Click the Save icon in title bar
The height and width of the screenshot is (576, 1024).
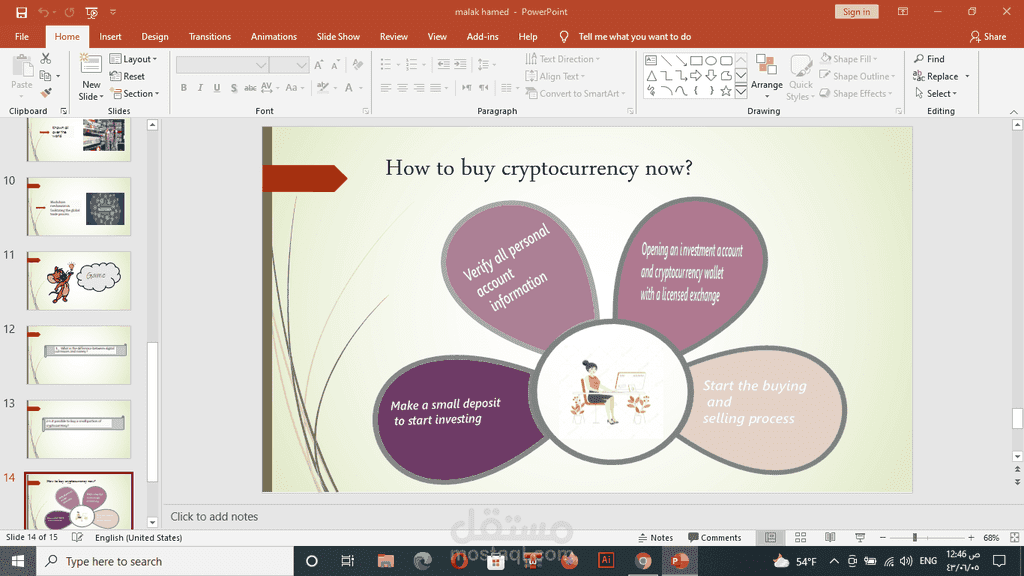[22, 12]
